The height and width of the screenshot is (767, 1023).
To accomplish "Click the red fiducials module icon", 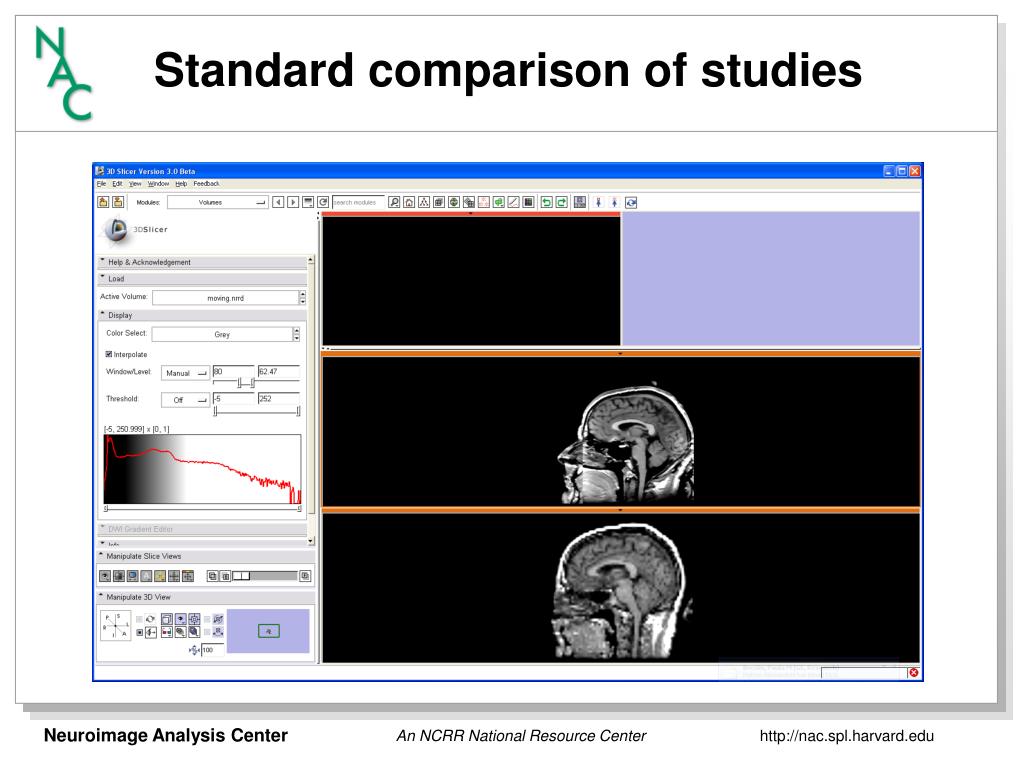I will [484, 202].
